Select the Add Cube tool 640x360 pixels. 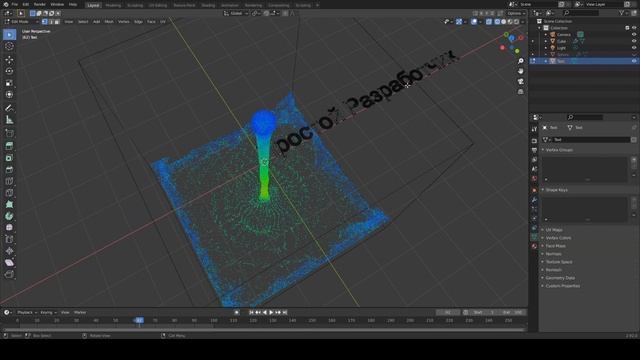[9, 133]
